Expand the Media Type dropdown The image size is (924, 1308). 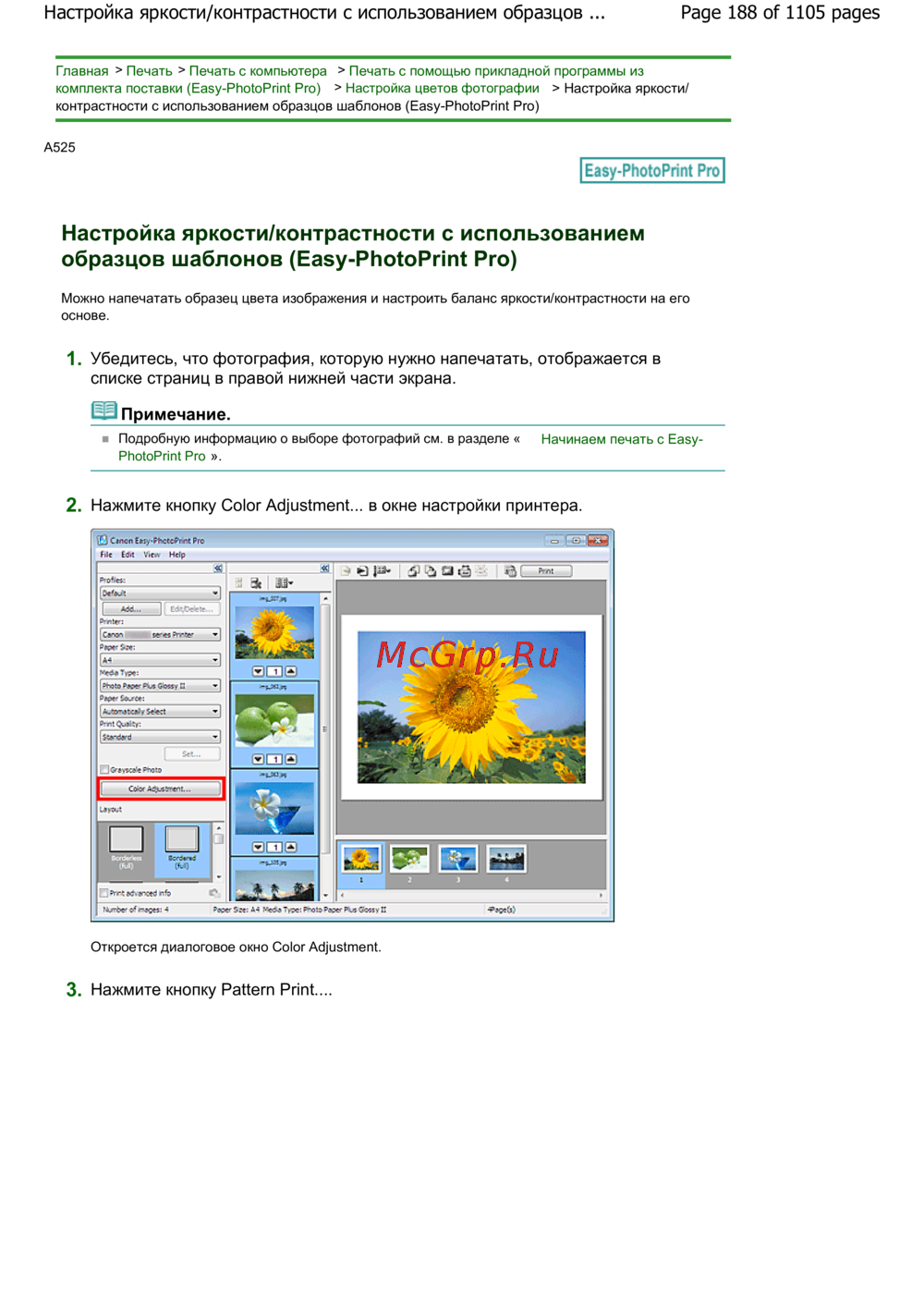click(160, 686)
